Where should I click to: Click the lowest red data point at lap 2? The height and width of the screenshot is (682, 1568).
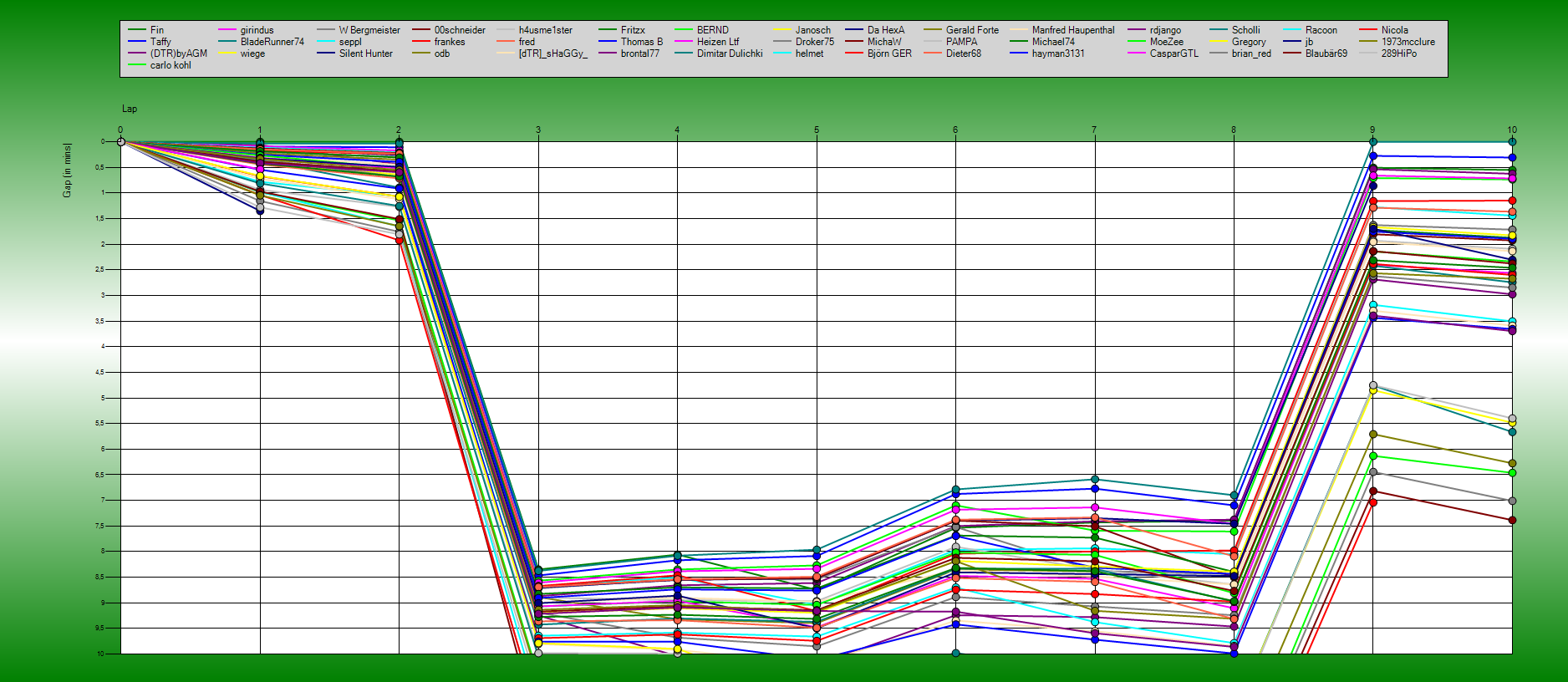tap(399, 240)
